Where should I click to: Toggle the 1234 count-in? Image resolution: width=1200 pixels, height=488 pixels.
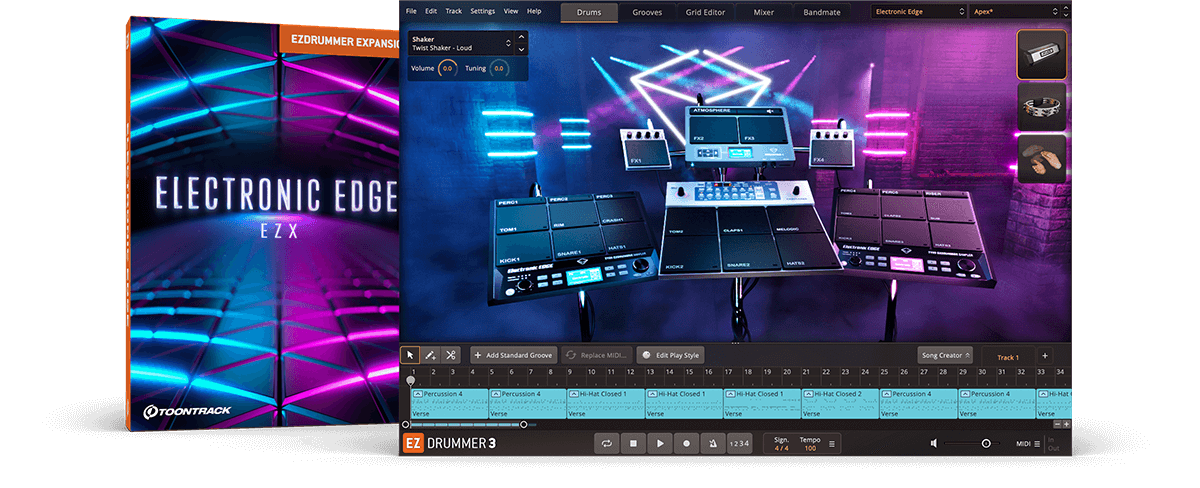[x=738, y=443]
